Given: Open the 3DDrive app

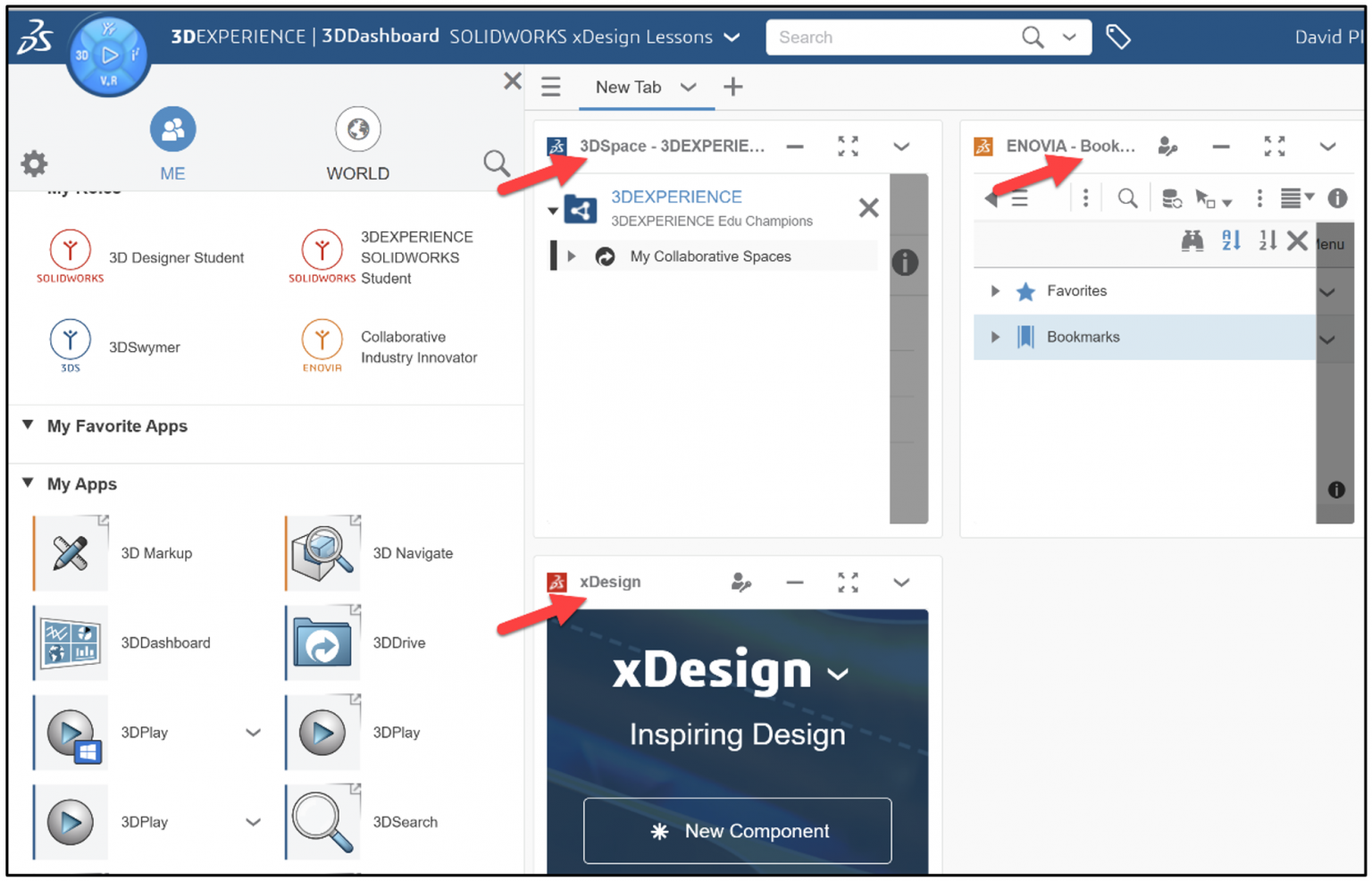Looking at the screenshot, I should pos(322,642).
